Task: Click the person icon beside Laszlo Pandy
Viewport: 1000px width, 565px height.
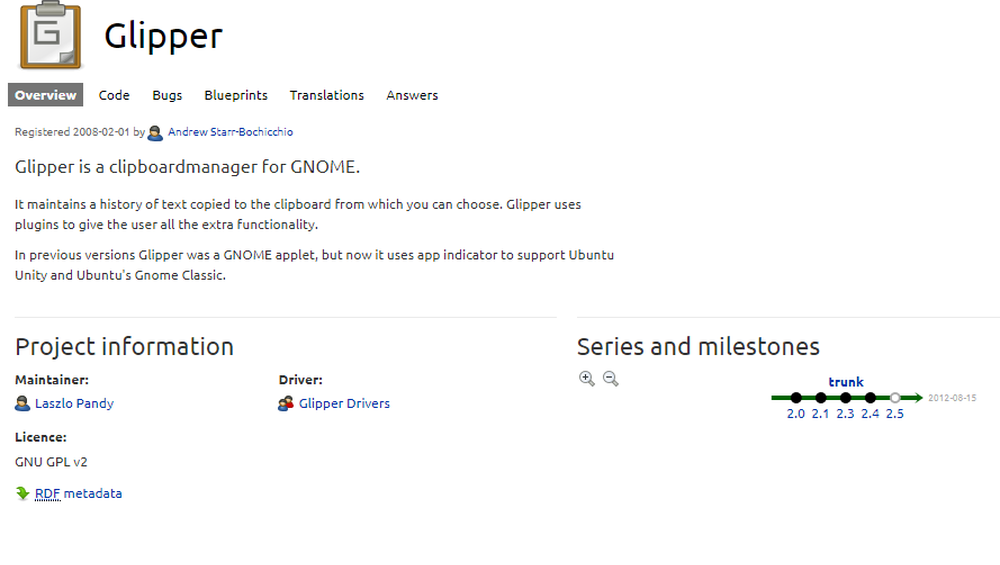Action: click(x=22, y=404)
